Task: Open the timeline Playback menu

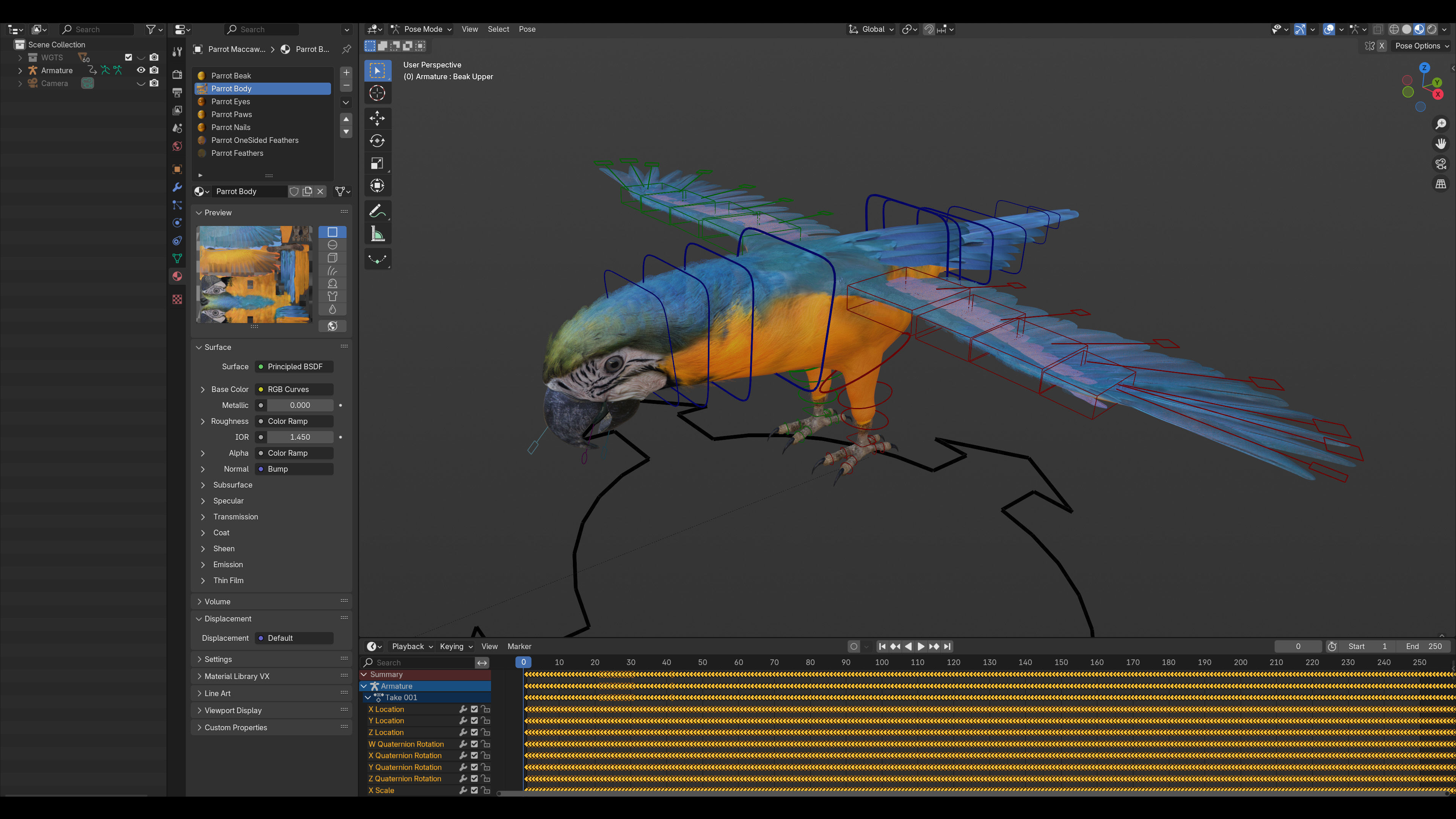Action: (x=413, y=646)
